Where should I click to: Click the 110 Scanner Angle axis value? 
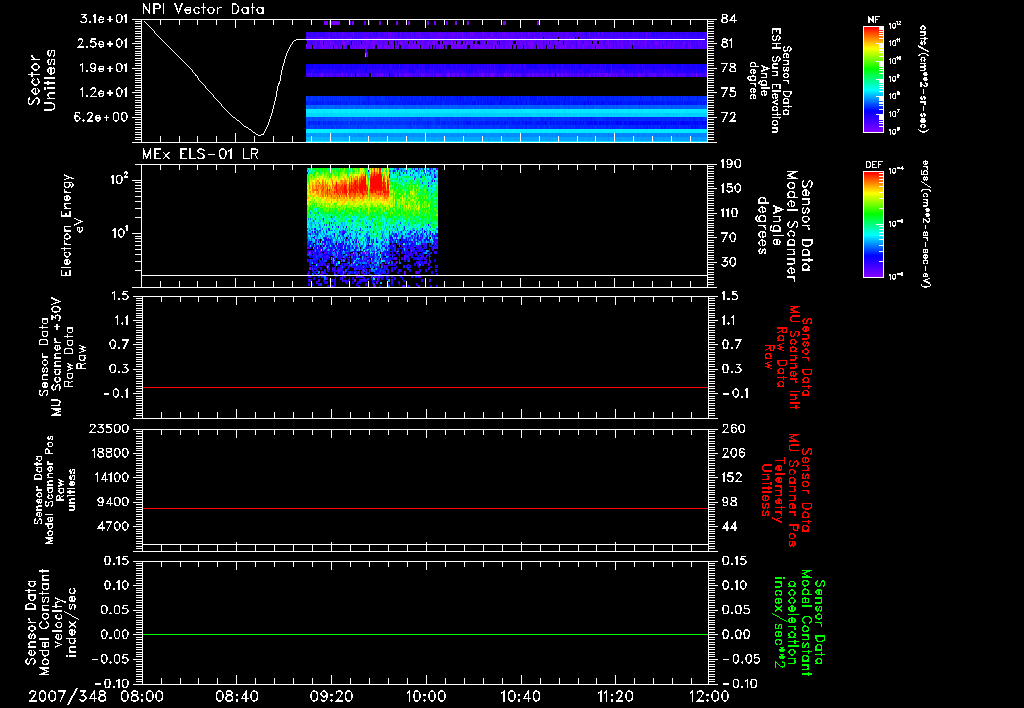coord(731,213)
